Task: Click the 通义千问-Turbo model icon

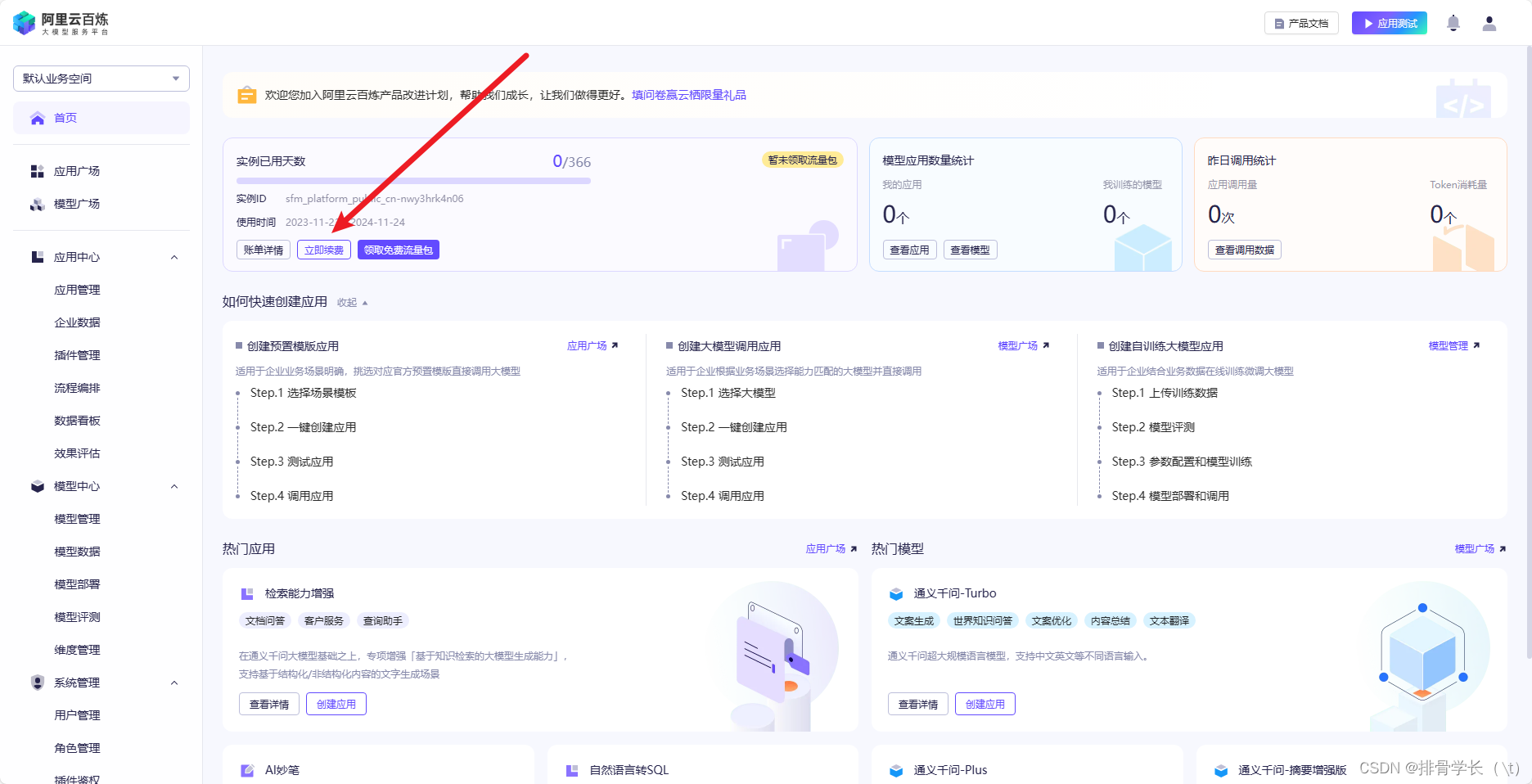Action: tap(896, 593)
